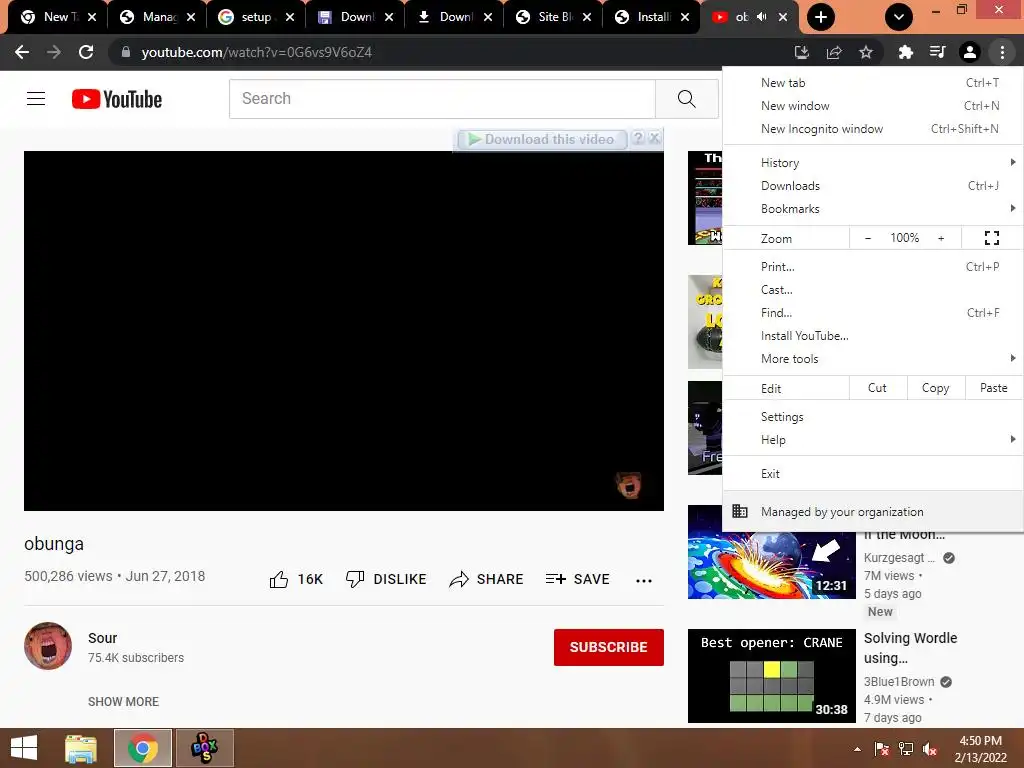This screenshot has width=1024, height=768.
Task: Click the install app icon in the address bar
Action: [801, 52]
